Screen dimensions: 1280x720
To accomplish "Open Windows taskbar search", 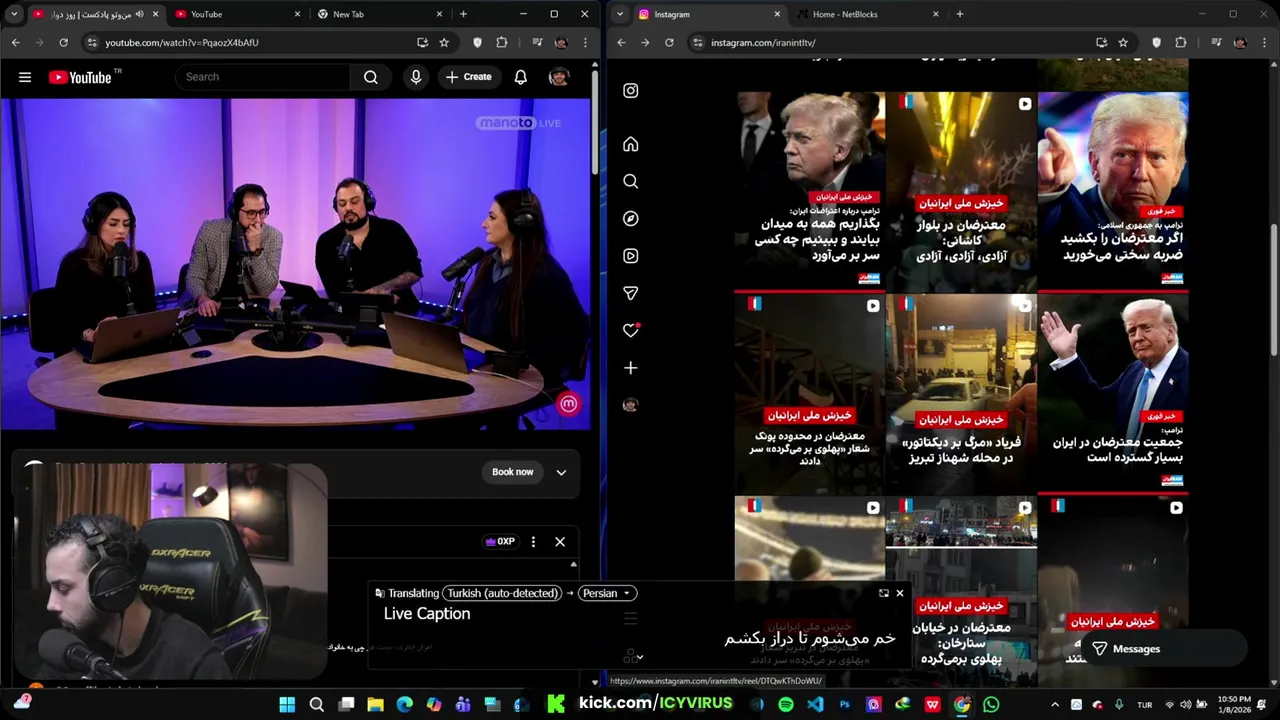I will click(317, 705).
